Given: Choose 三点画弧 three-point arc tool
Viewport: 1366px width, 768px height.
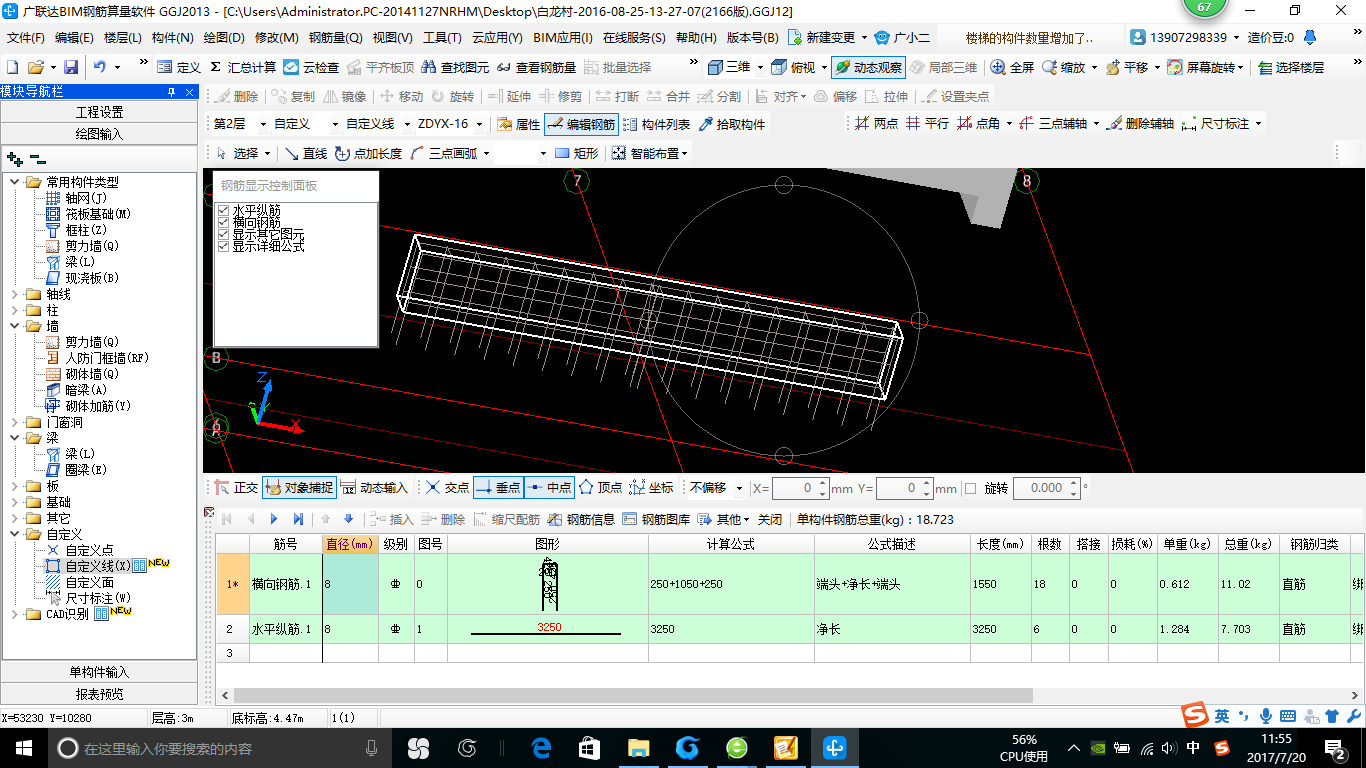Looking at the screenshot, I should (445, 153).
